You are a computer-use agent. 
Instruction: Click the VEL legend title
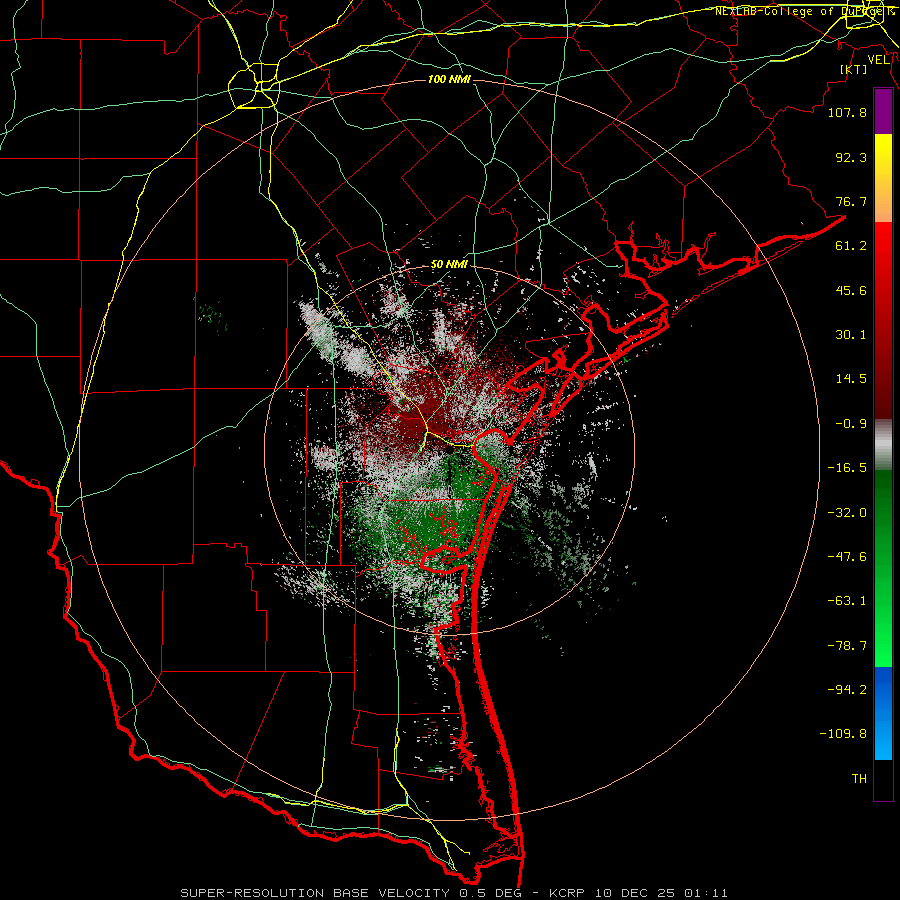tap(879, 60)
